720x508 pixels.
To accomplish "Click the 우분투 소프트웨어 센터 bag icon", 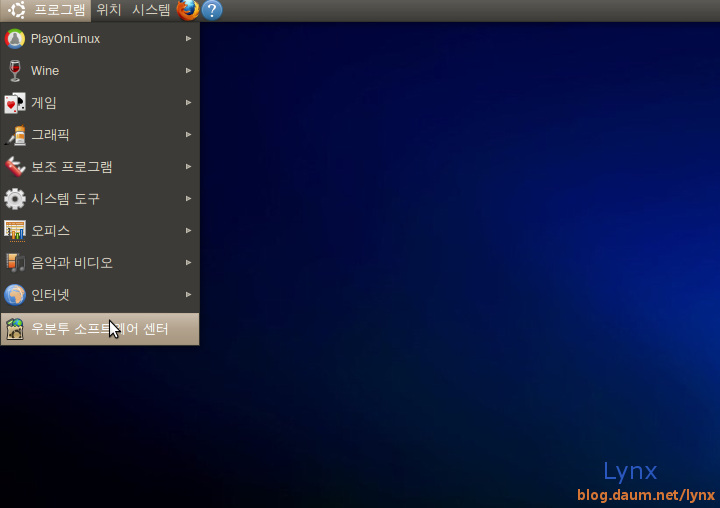I will [15, 329].
